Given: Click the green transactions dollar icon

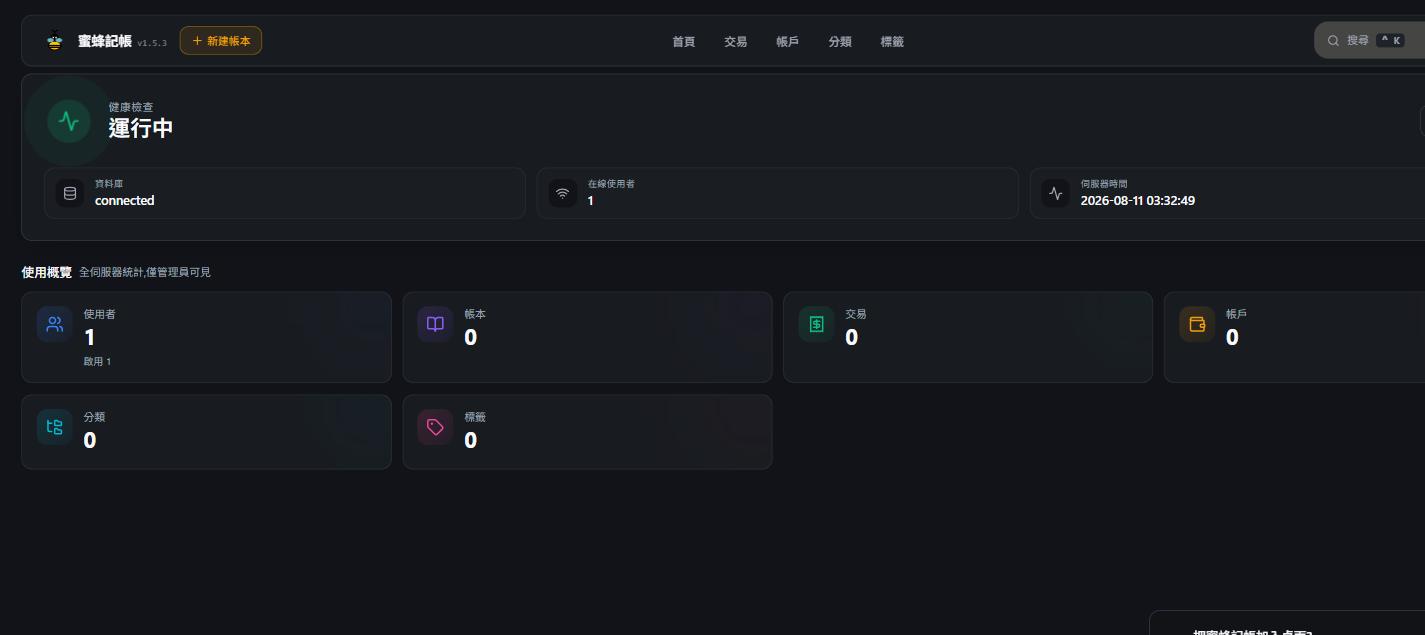Looking at the screenshot, I should pyautogui.click(x=816, y=324).
